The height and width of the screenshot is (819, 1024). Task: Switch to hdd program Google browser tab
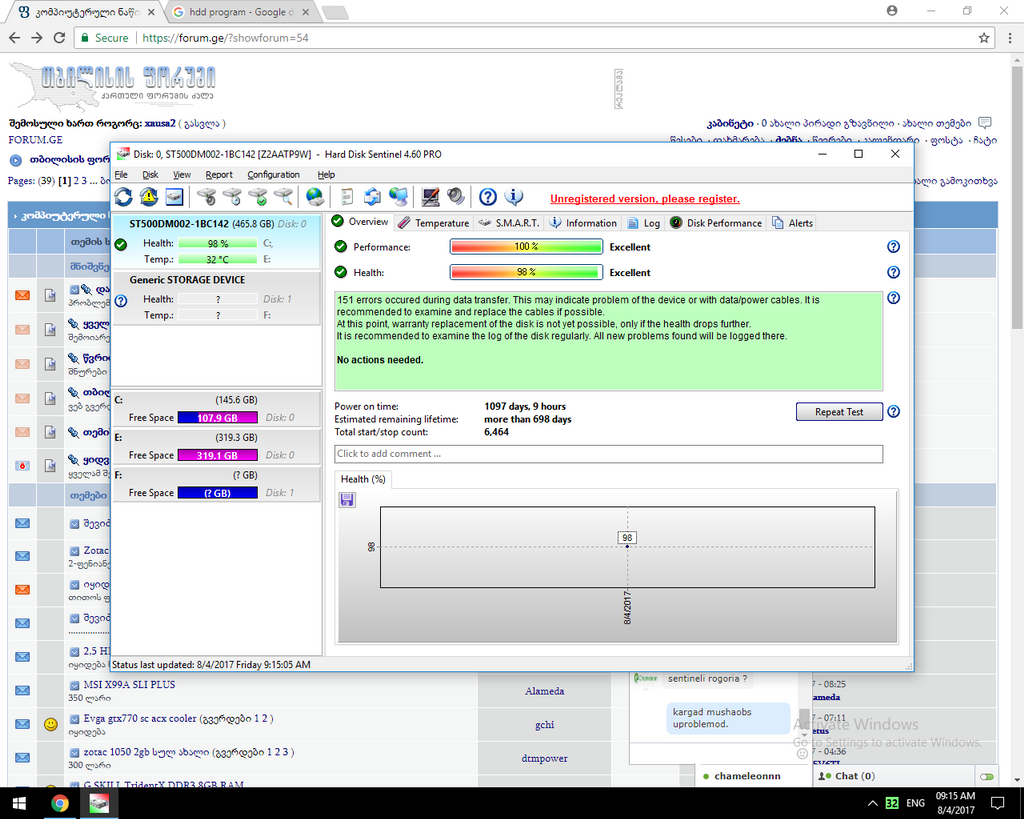pyautogui.click(x=241, y=12)
